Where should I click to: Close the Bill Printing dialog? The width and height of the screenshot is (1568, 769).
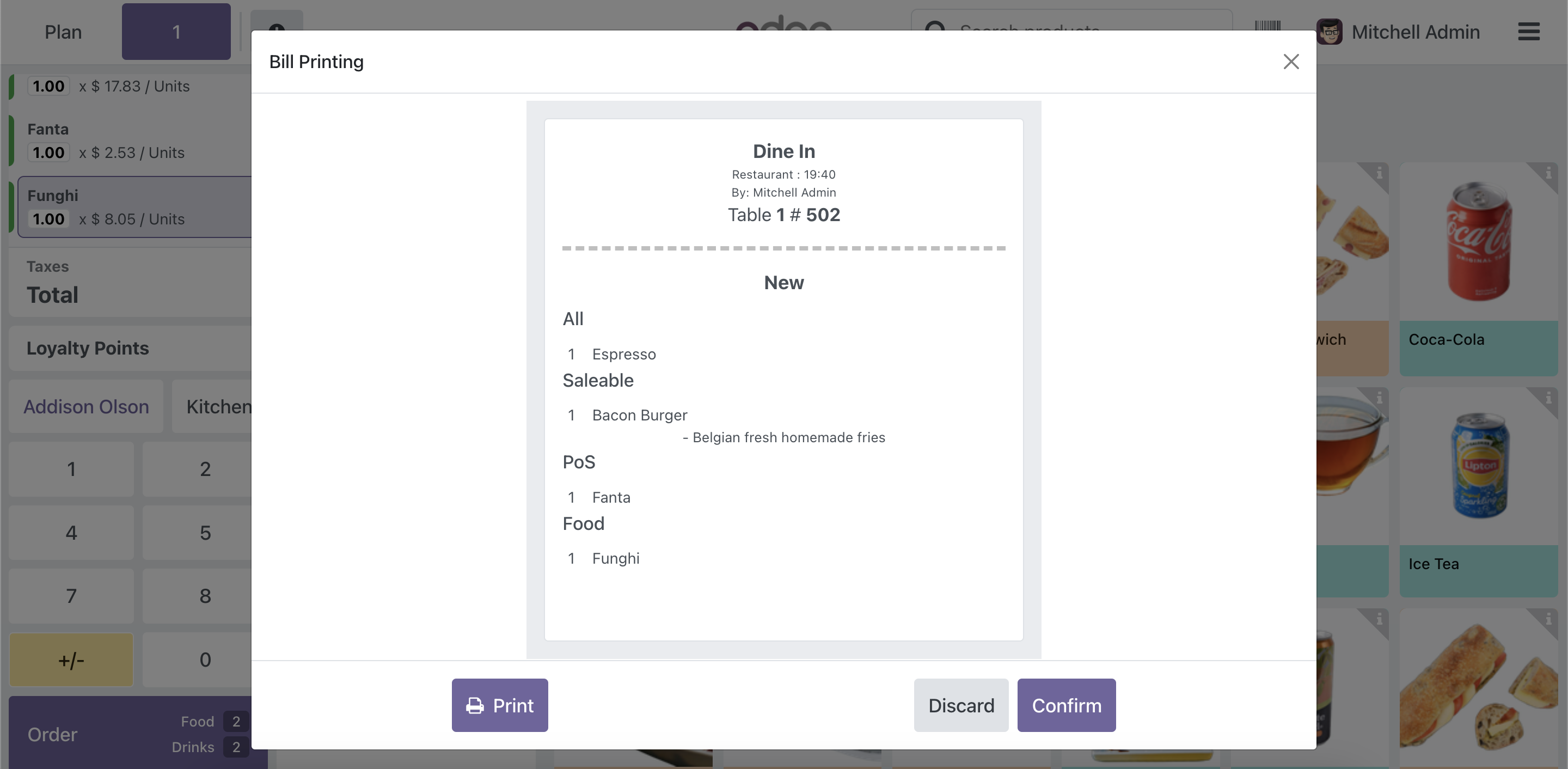coord(1290,62)
